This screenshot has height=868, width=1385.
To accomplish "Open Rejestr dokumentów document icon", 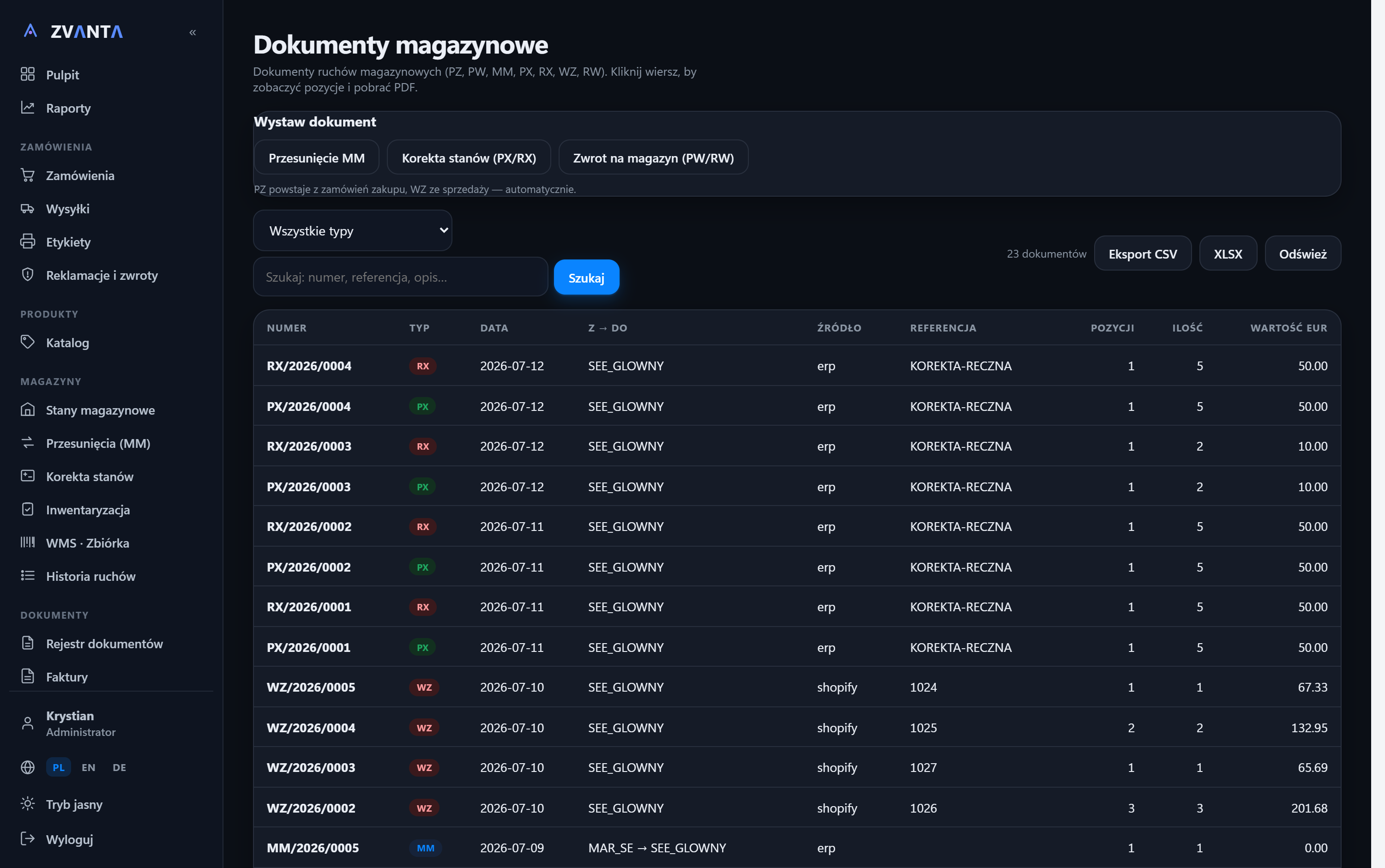I will click(x=28, y=643).
